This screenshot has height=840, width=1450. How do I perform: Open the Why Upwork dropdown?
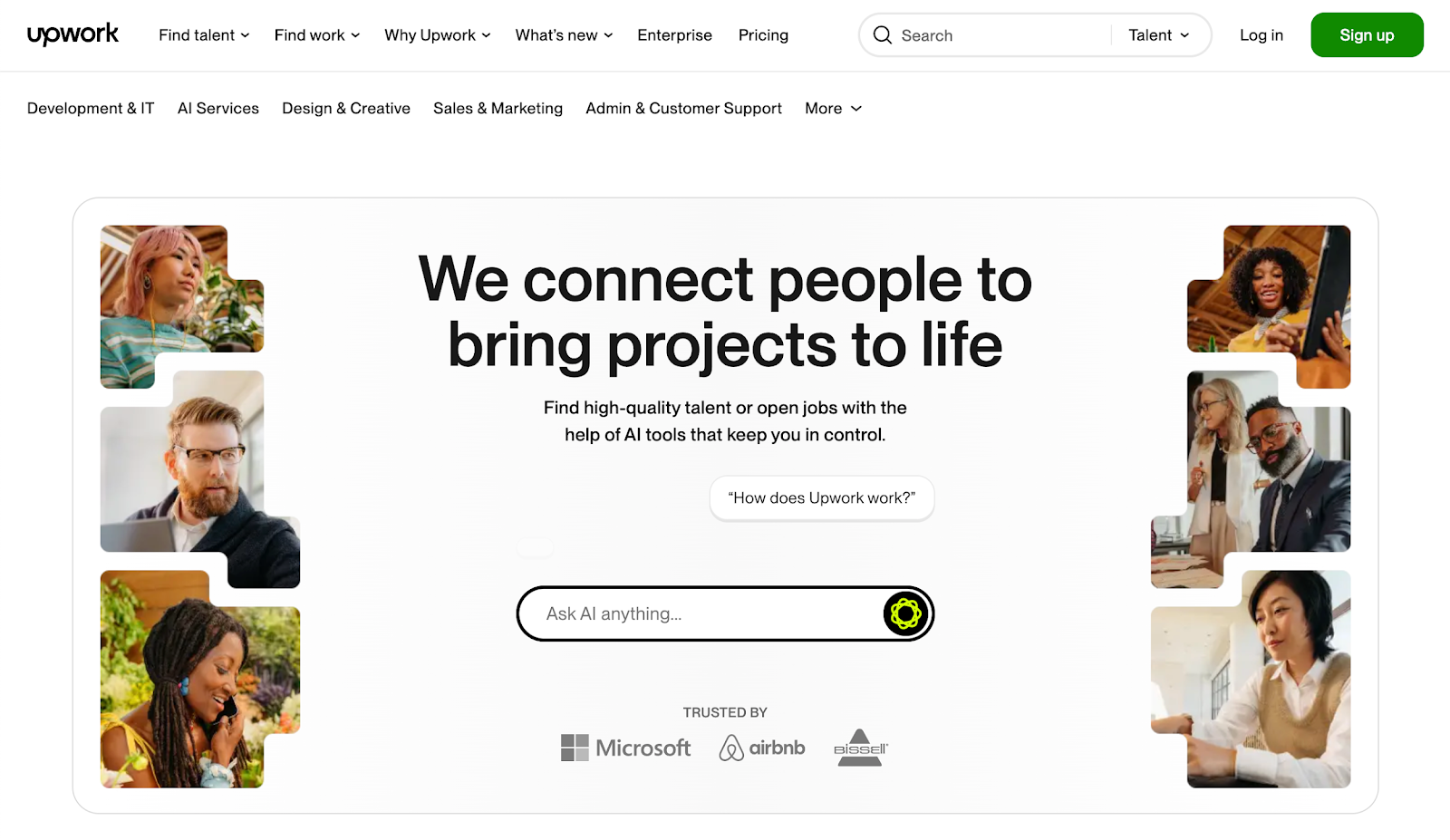coord(438,35)
